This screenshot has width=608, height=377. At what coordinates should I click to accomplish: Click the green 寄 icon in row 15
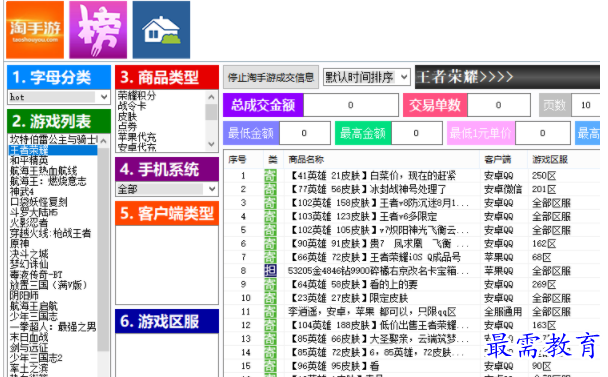[x=270, y=366]
